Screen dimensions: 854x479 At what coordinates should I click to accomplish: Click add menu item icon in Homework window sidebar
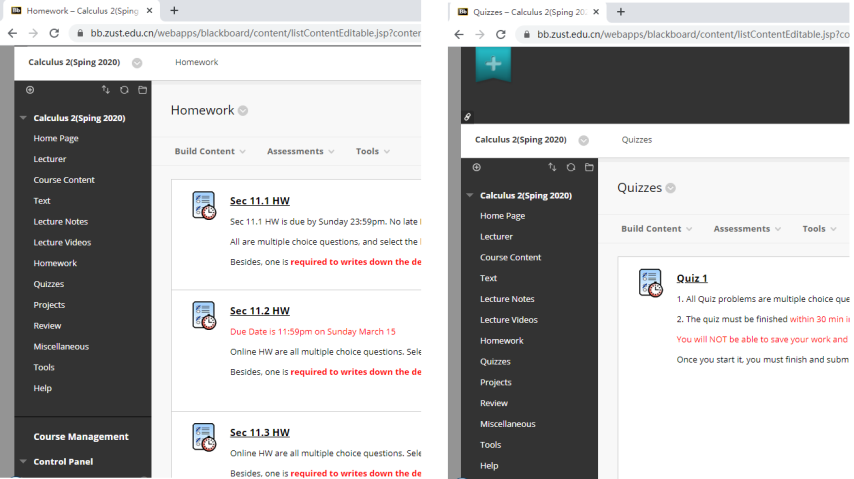point(30,90)
